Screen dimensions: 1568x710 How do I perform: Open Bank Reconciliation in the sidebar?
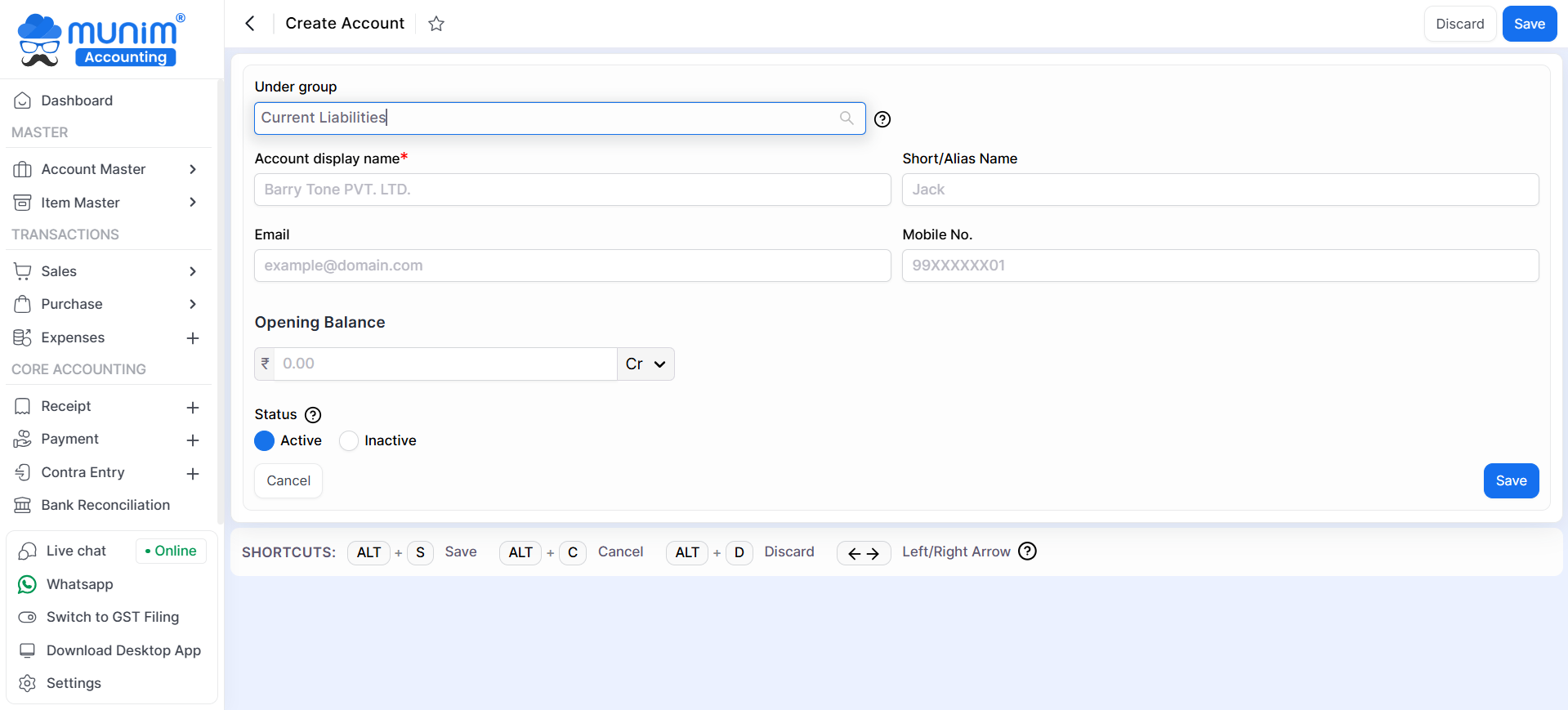pos(105,505)
